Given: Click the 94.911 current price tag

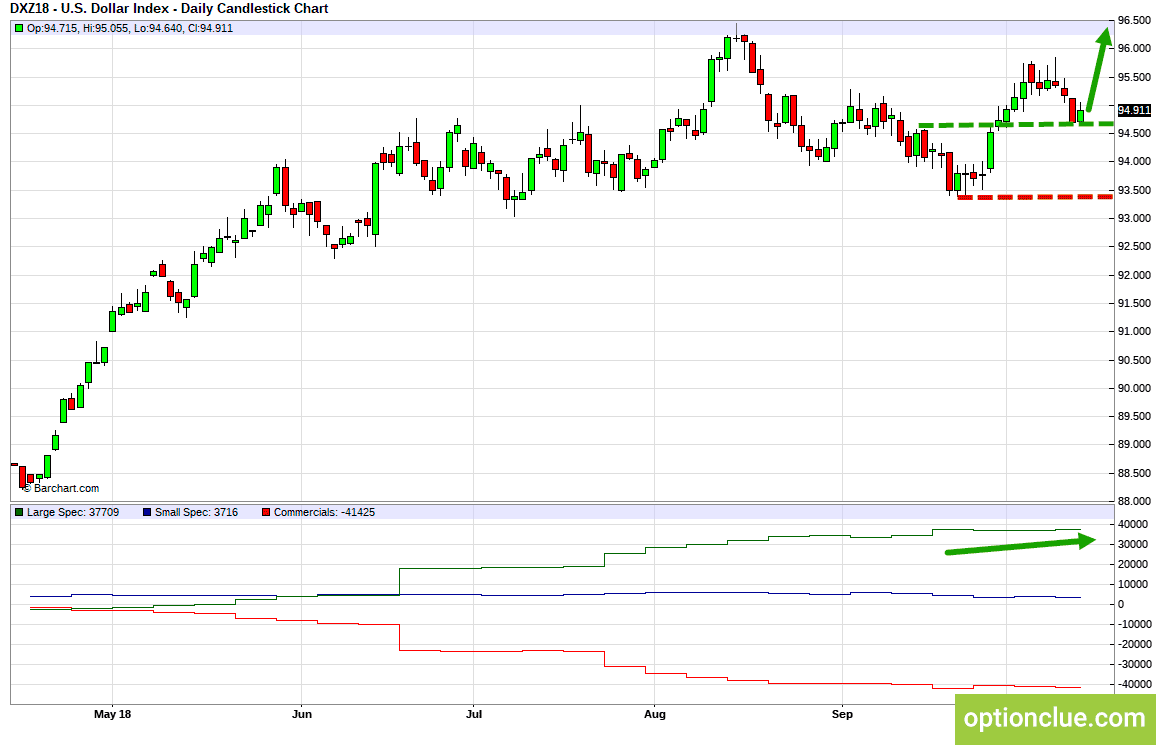Looking at the screenshot, I should tap(1135, 111).
